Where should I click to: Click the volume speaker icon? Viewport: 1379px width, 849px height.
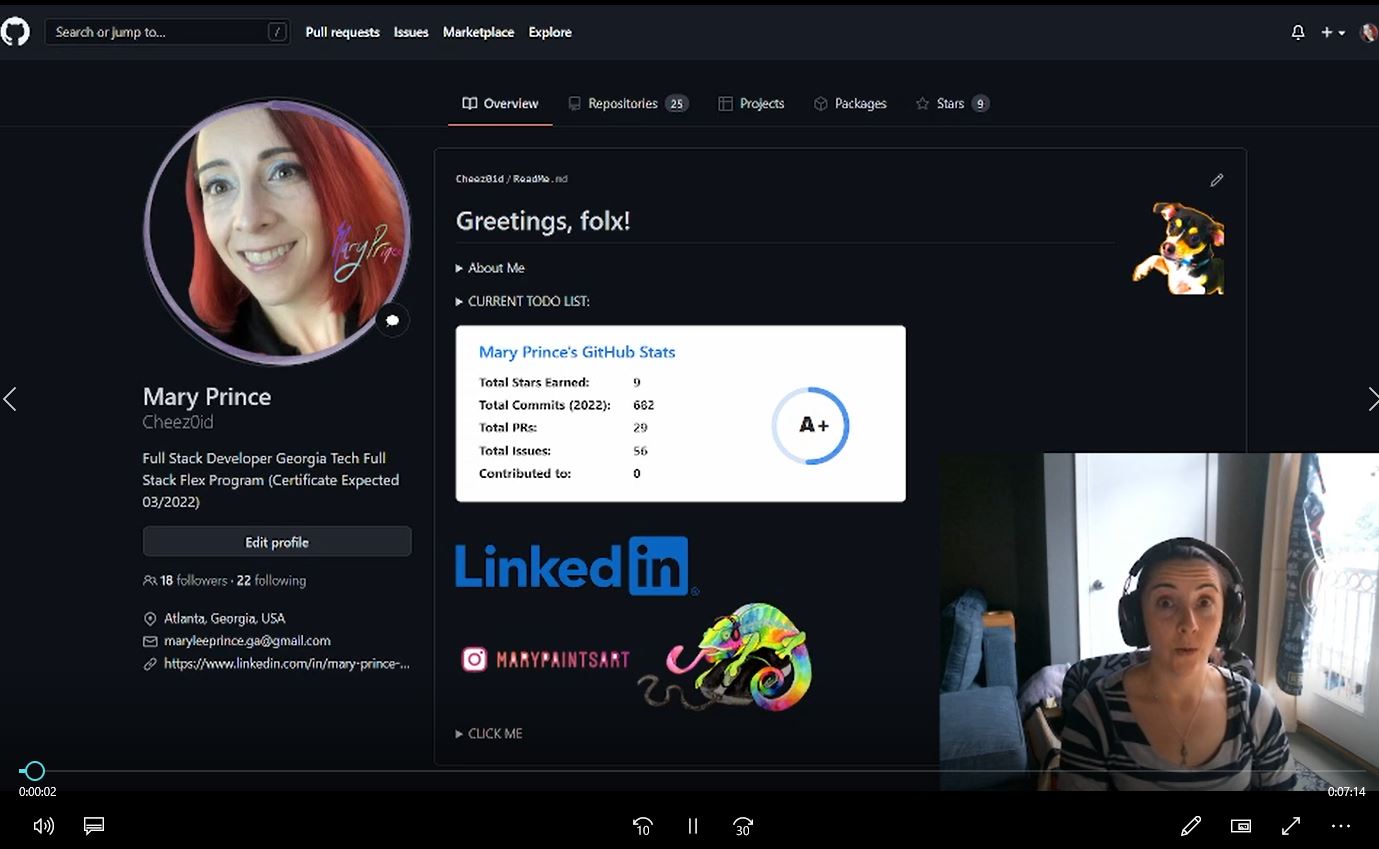[43, 826]
